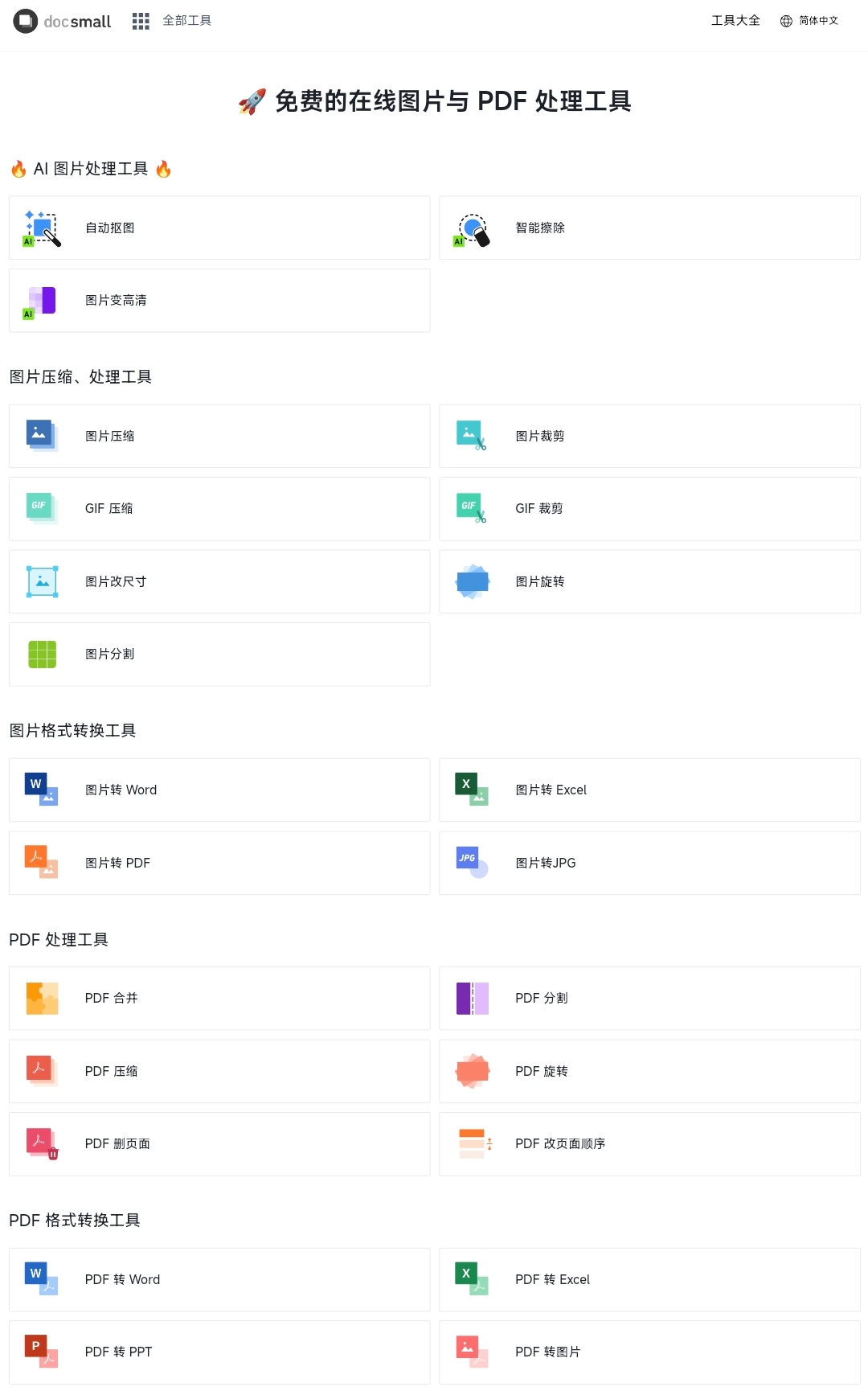Open the PDF 改页面顺序 link
This screenshot has height=1387, width=868.
pyautogui.click(x=650, y=1144)
